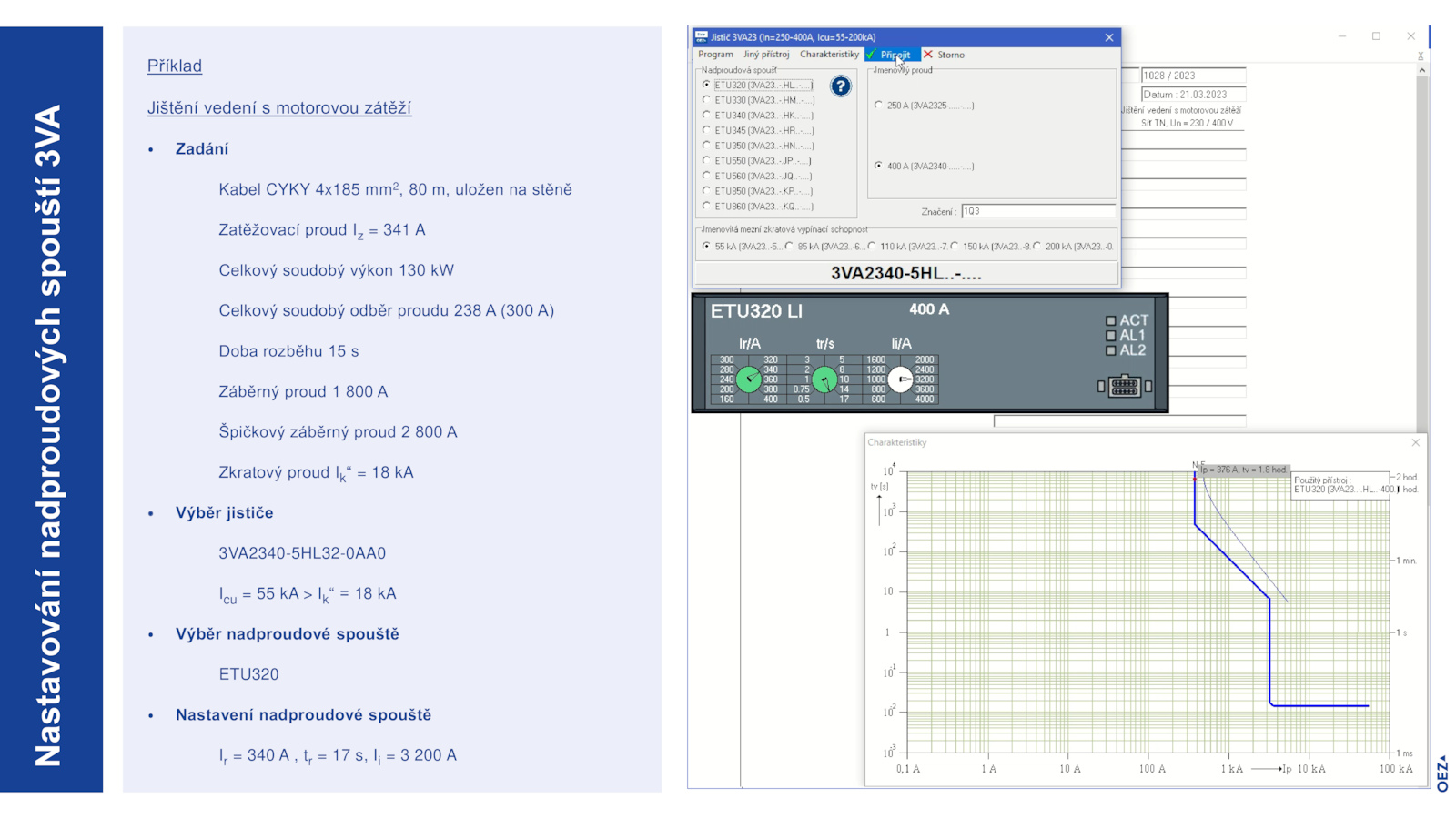The height and width of the screenshot is (819, 1456).
Task: Click the tr/s green rotary dial
Action: click(x=824, y=379)
